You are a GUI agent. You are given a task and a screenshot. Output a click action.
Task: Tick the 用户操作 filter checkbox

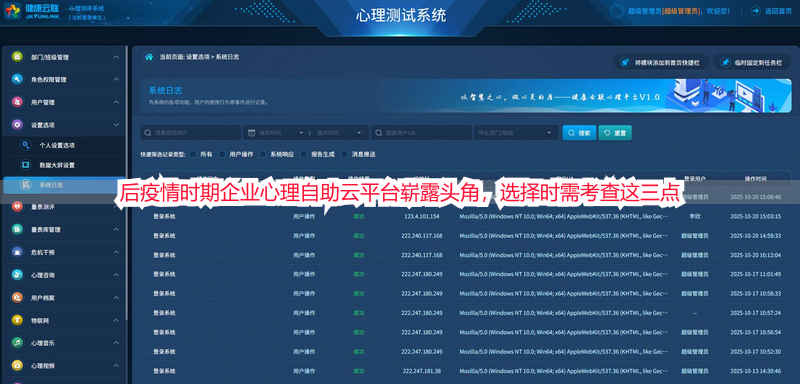pyautogui.click(x=222, y=154)
